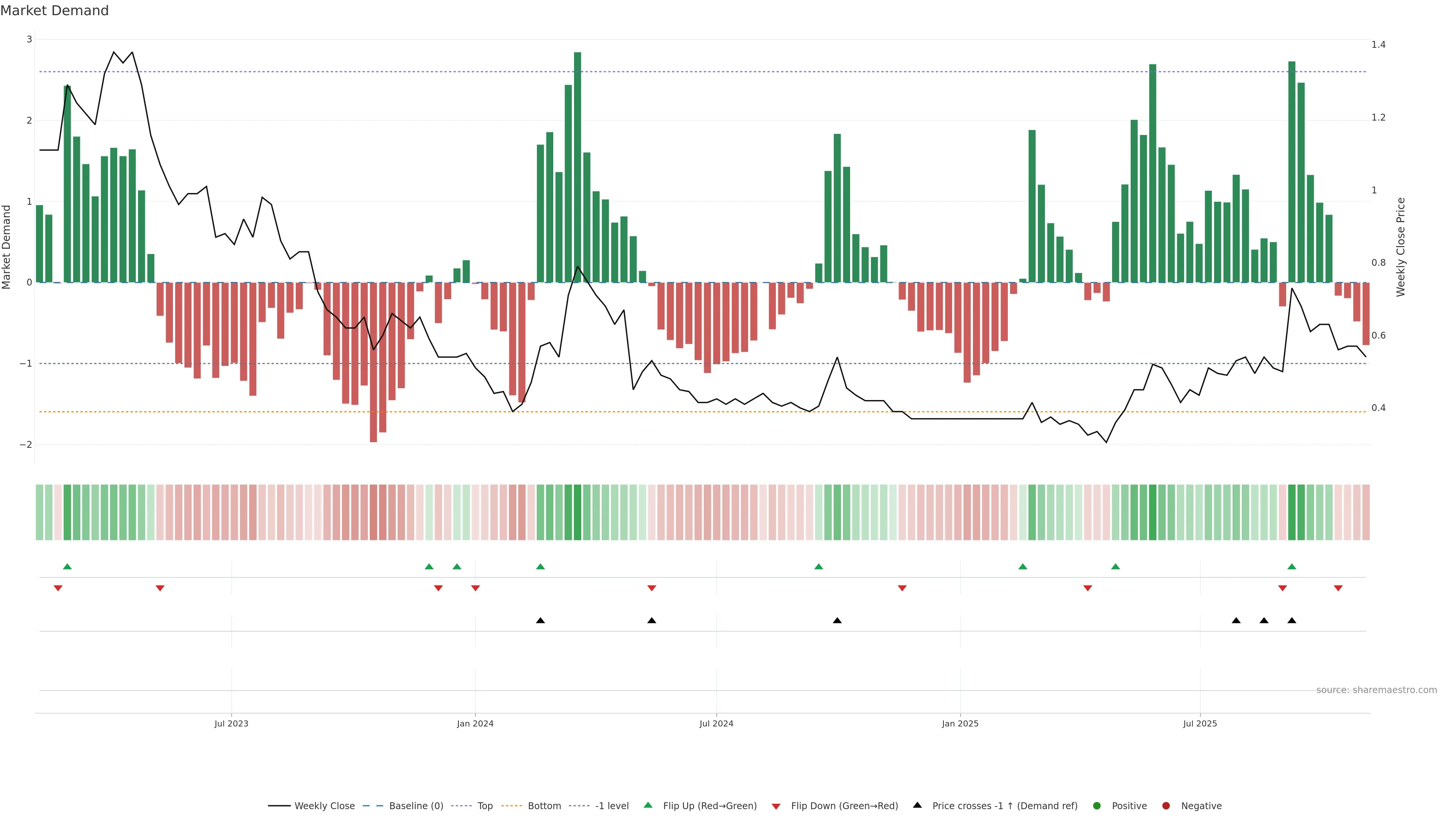Click the Market Demand chart title

(54, 11)
